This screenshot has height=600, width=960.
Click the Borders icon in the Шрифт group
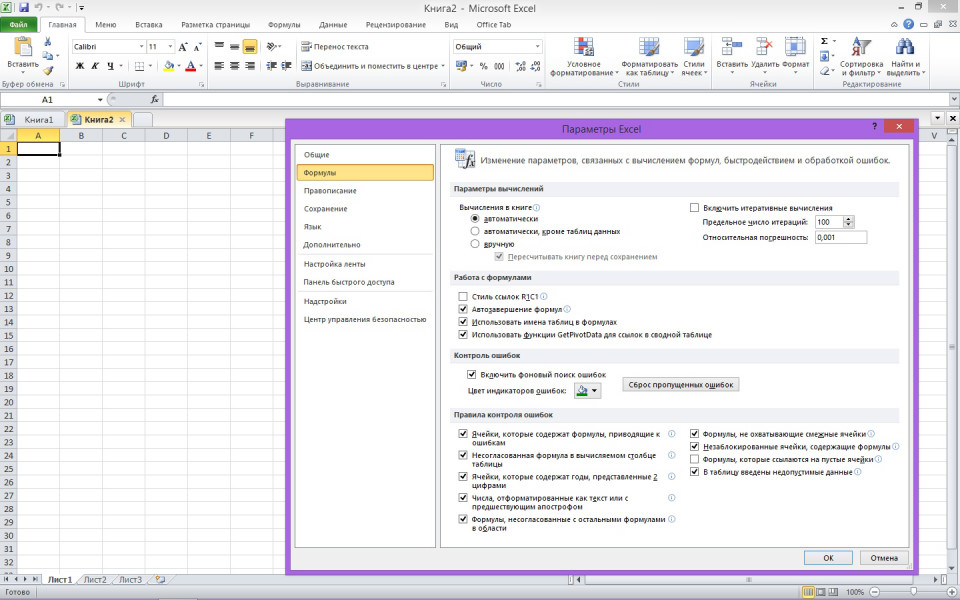pyautogui.click(x=140, y=66)
